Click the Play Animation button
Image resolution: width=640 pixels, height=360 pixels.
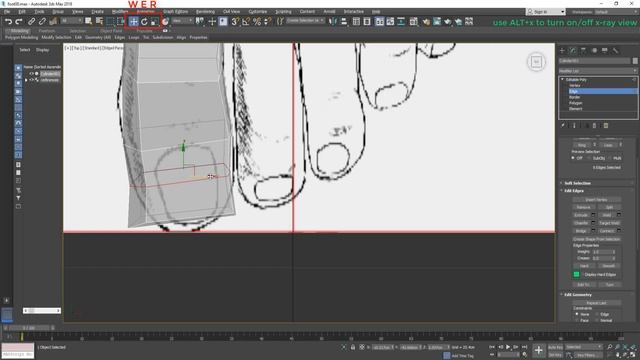pos(508,347)
